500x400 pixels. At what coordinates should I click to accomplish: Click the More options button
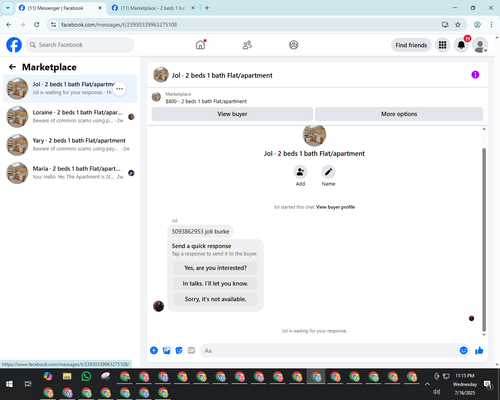point(399,114)
